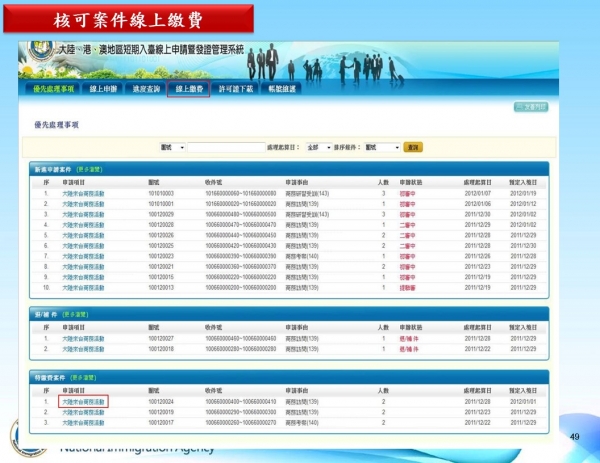Viewport: 600px width, 463px height.
Task: Open the 優先處理事項 tab
Action: 50,89
